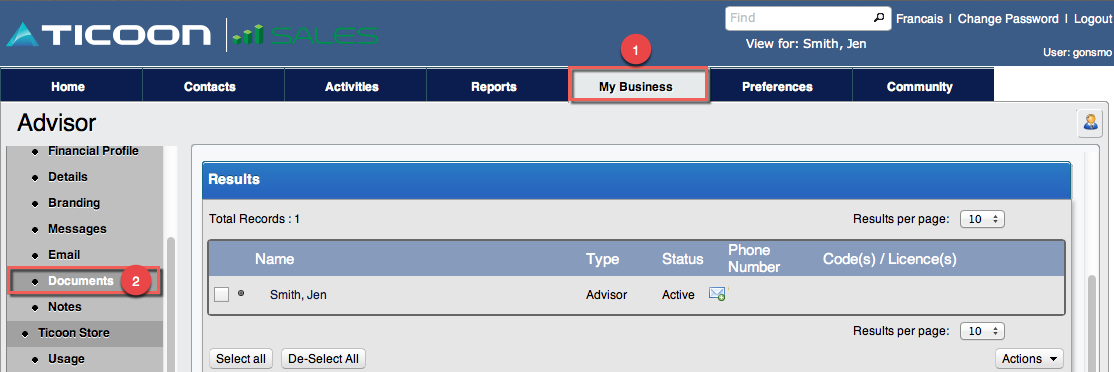The height and width of the screenshot is (372, 1114).
Task: Open Email in the sidebar
Action: [64, 255]
